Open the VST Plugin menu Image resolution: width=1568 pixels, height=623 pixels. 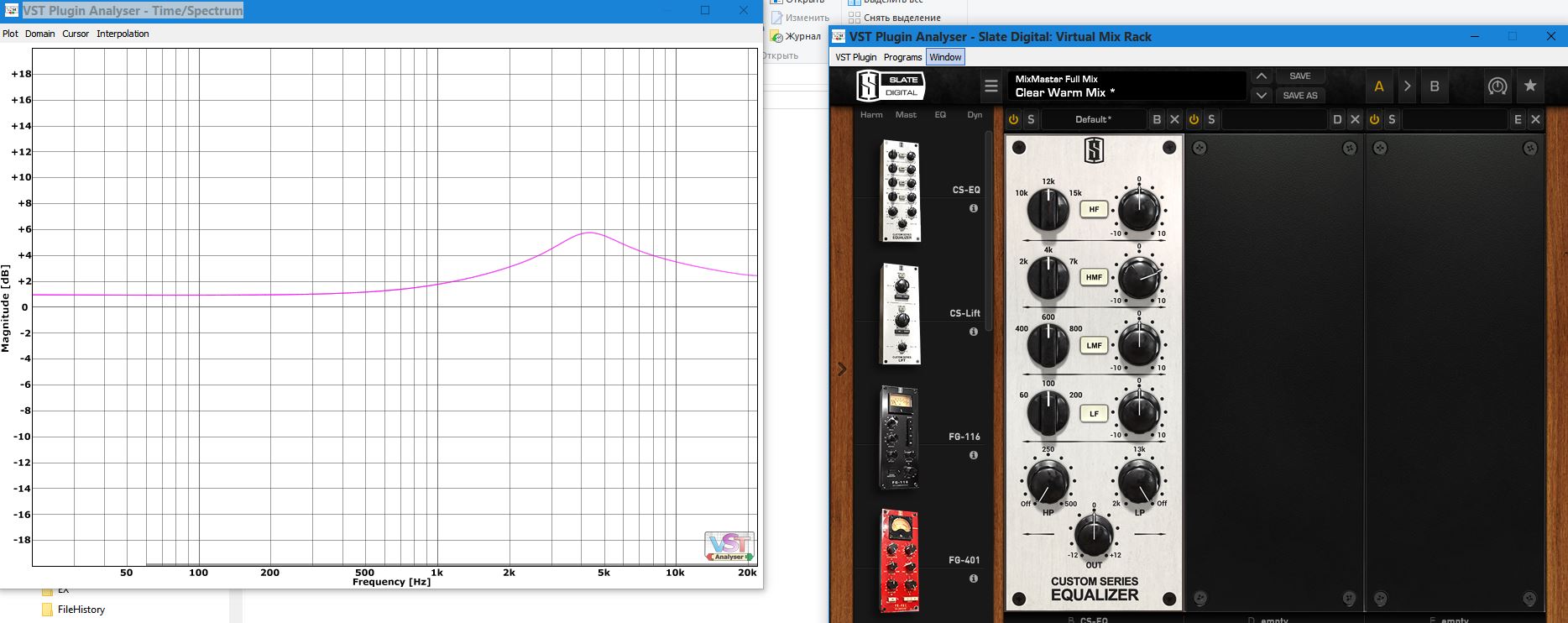click(x=856, y=57)
